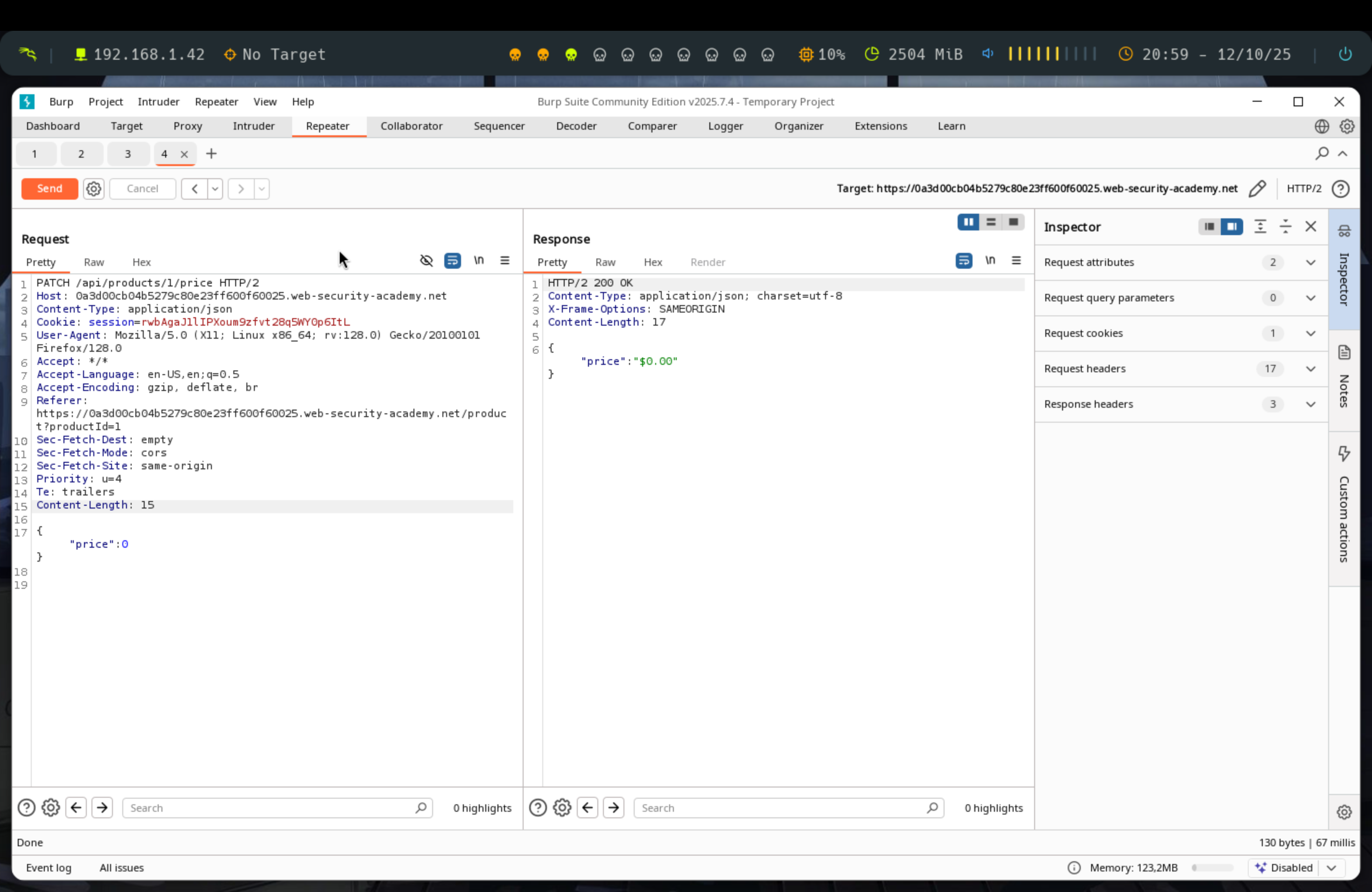Open Repeater send settings gear icon
Screen dimensions: 1372x892
point(93,188)
